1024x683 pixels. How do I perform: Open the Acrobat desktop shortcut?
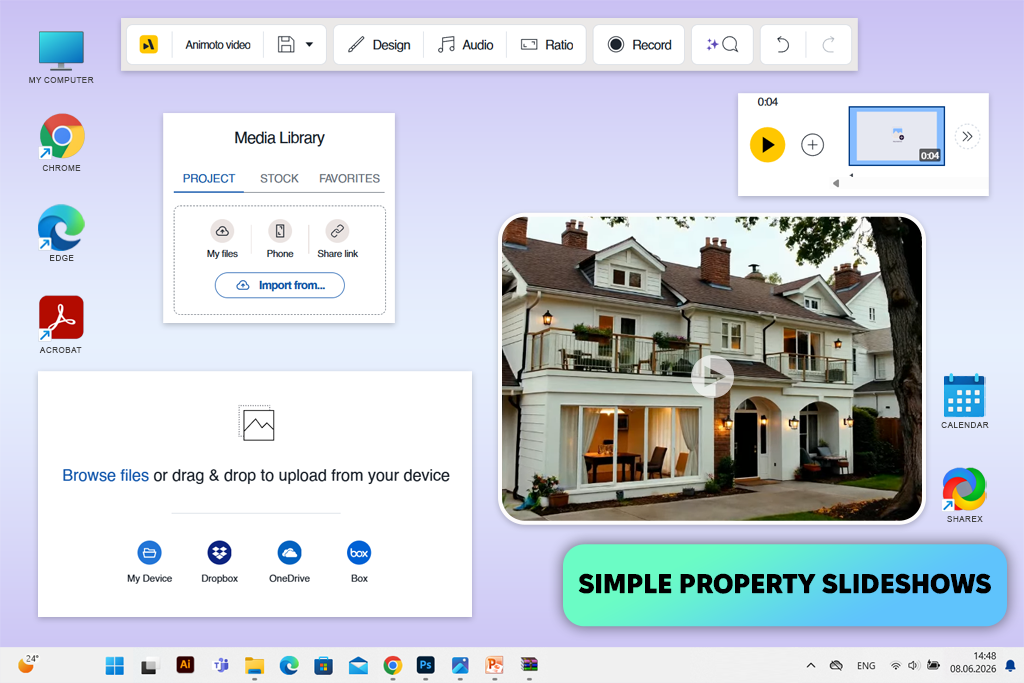pyautogui.click(x=61, y=325)
